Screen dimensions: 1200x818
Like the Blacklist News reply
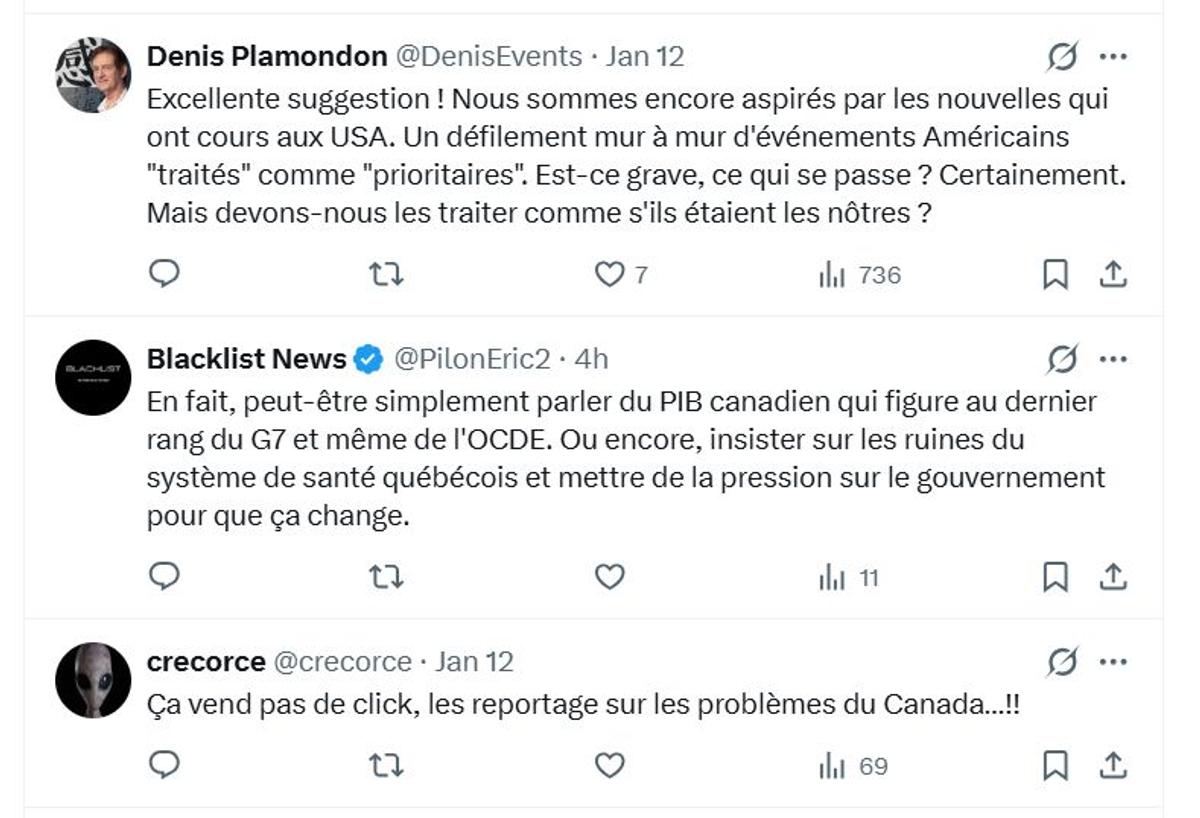608,576
